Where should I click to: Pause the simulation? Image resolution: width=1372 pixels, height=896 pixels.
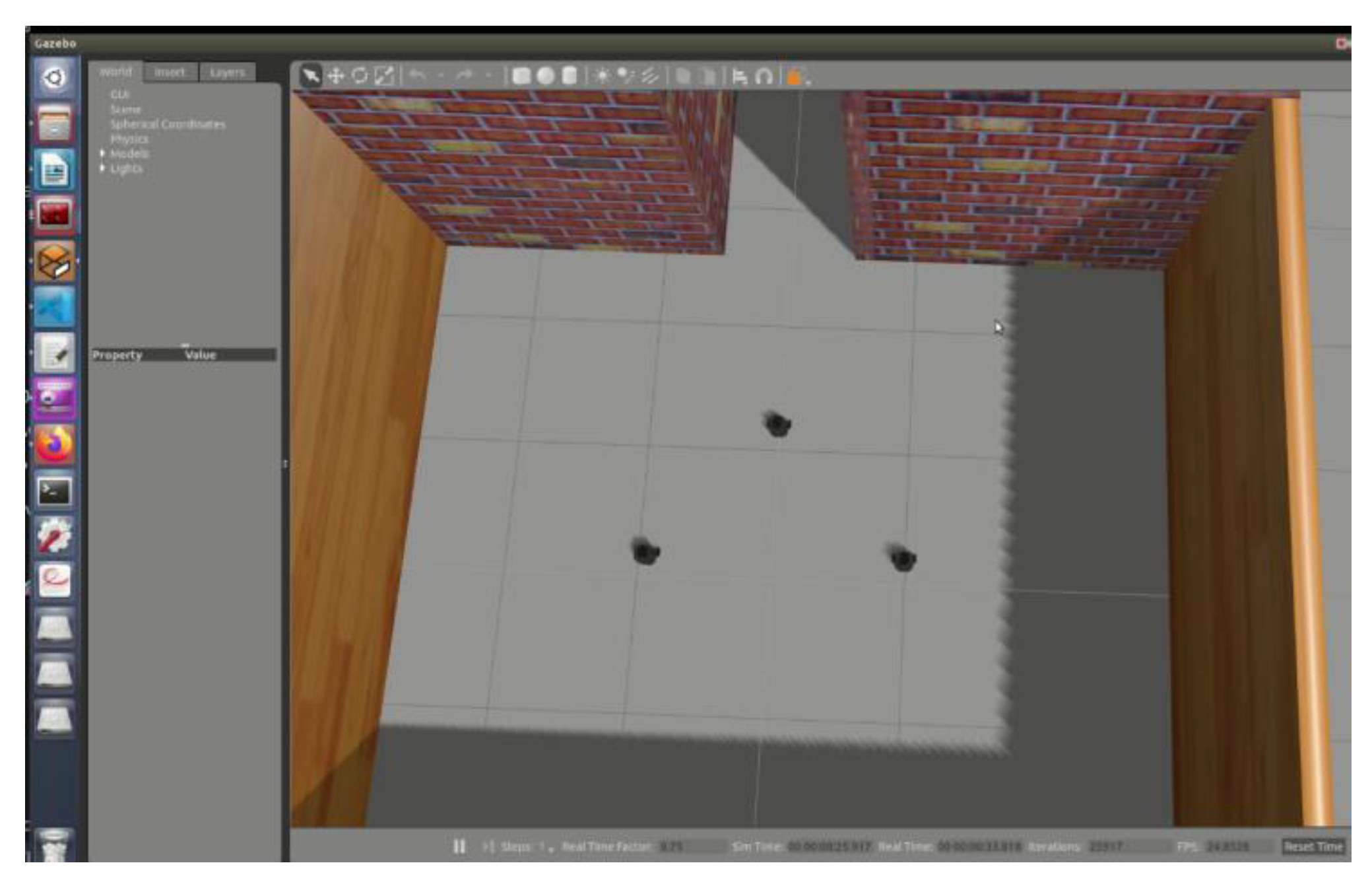[x=459, y=846]
